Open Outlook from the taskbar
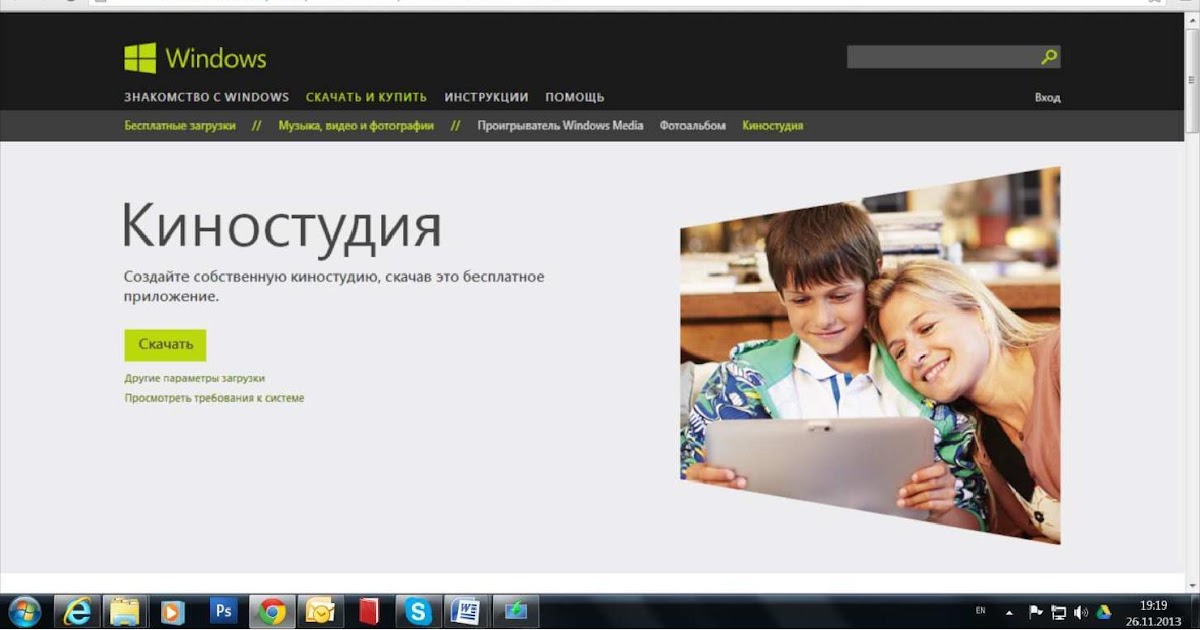Screen dimensions: 1200x630 point(318,611)
